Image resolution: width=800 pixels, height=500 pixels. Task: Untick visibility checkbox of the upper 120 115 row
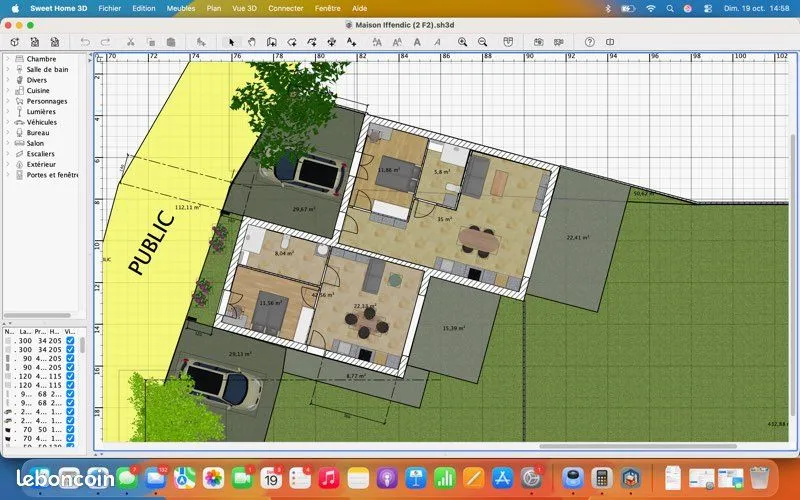[70, 376]
